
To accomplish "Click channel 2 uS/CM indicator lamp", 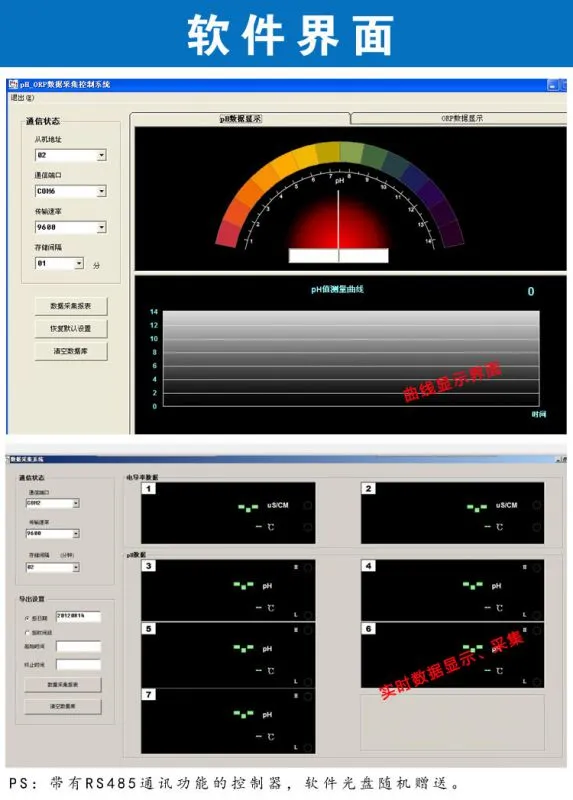I will [x=536, y=505].
